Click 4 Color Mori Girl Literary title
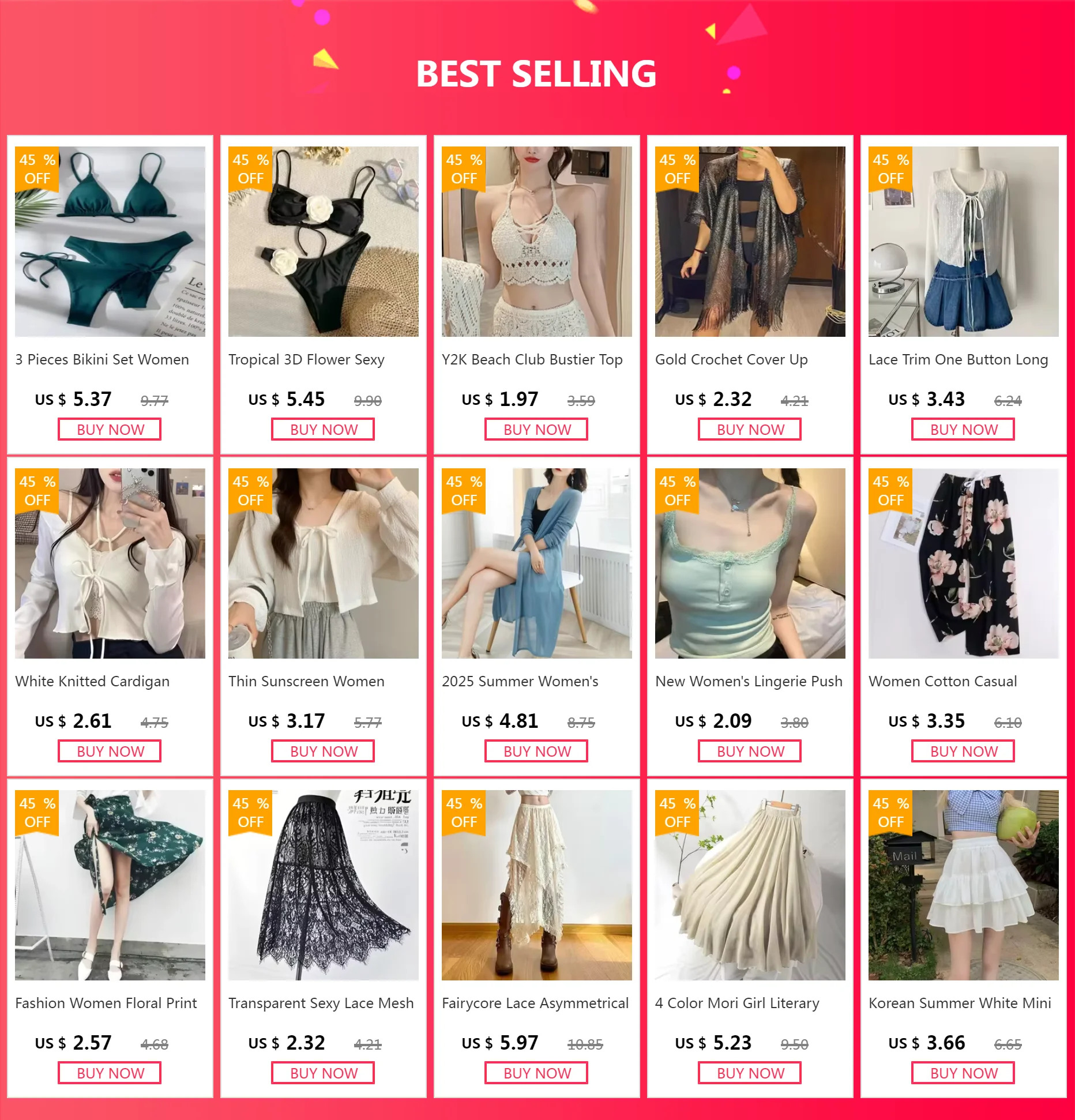 737,1004
